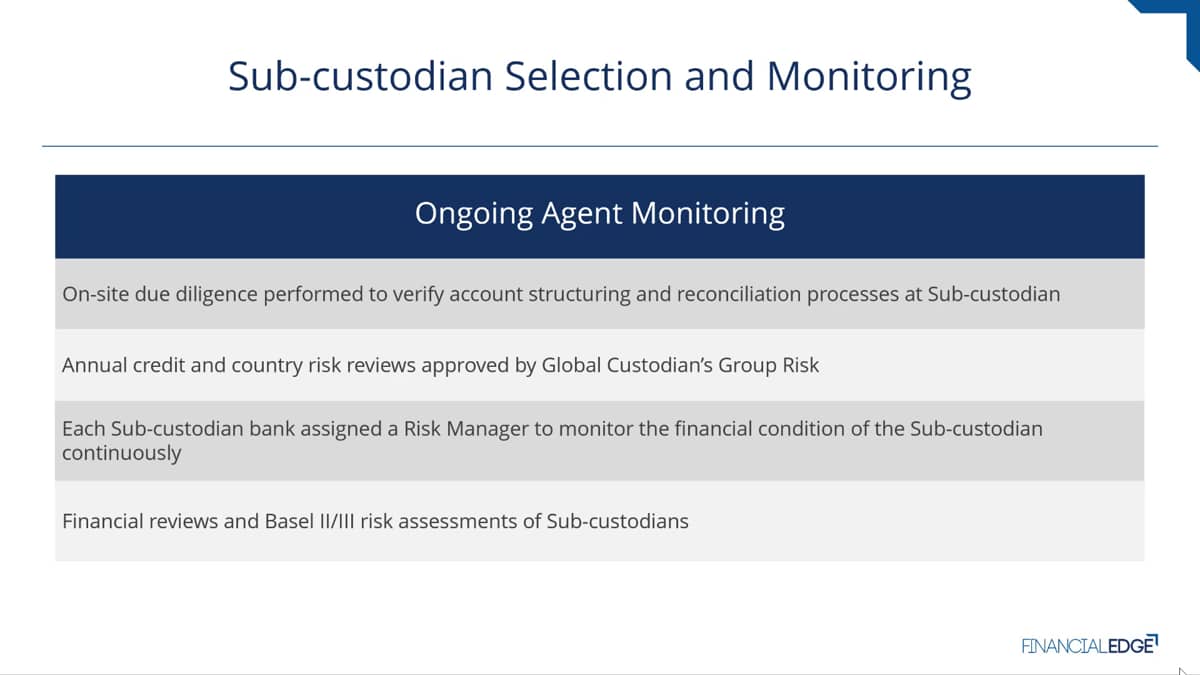Select the 'Financial reviews and Basel II/III' row
The image size is (1200, 675).
[600, 521]
